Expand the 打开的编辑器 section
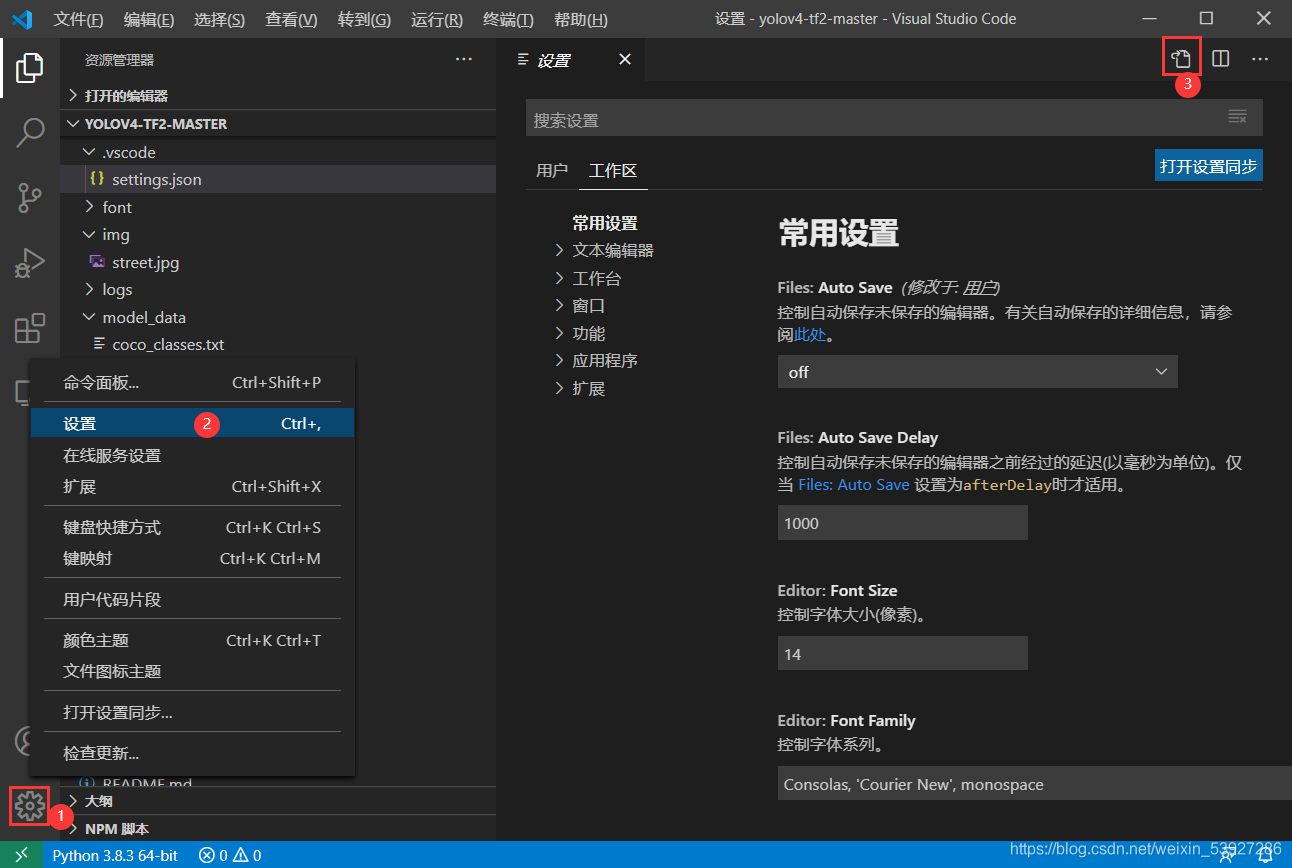This screenshot has height=868, width=1292. coord(278,96)
